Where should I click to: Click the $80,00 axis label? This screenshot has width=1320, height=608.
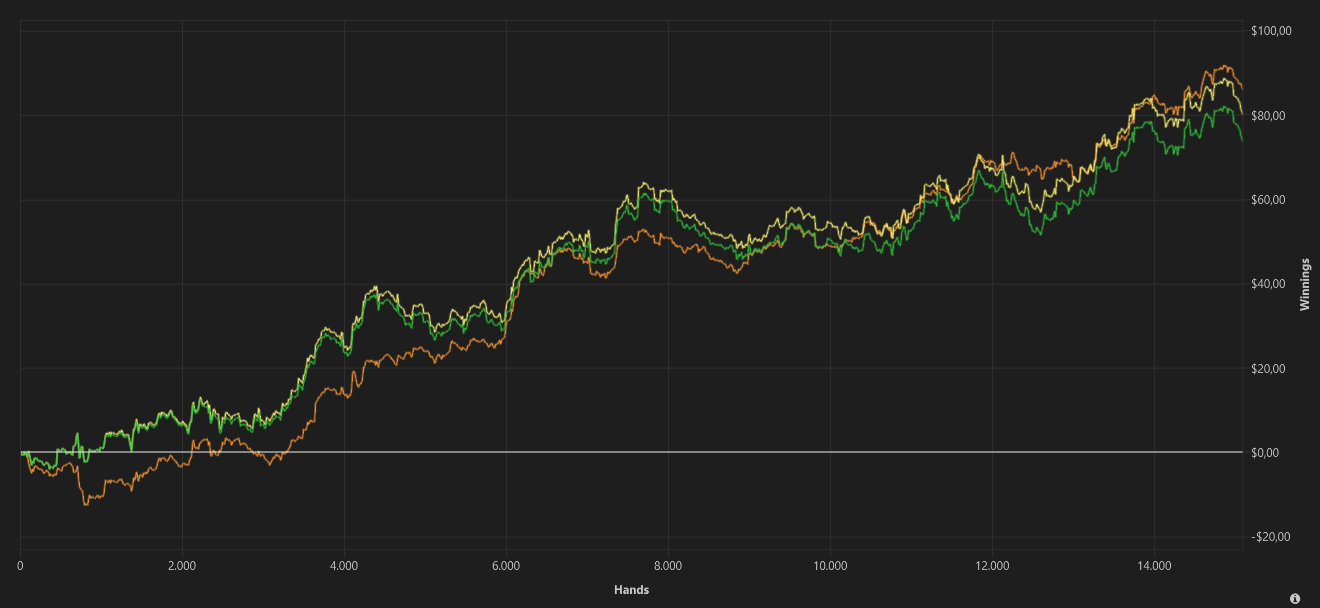point(1269,116)
